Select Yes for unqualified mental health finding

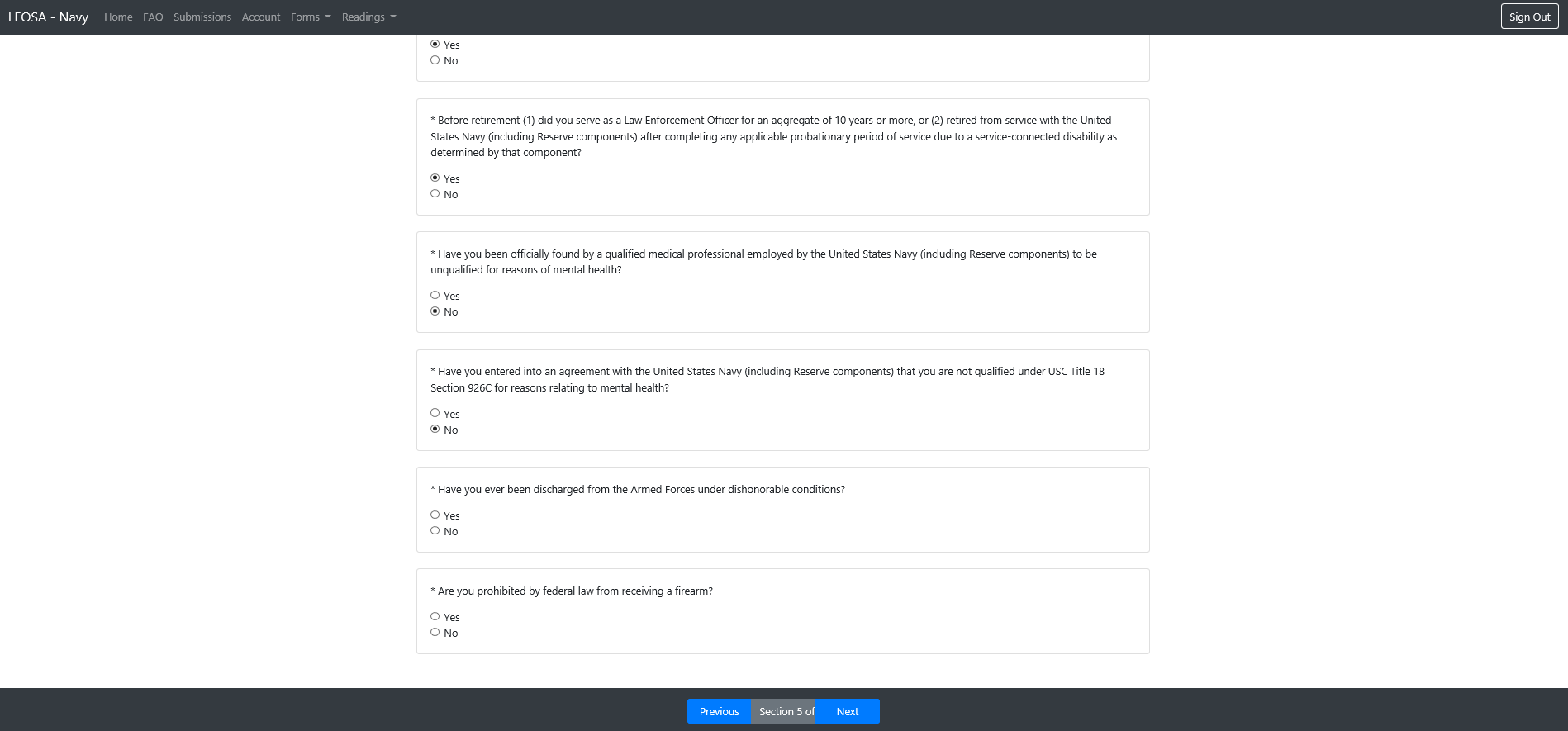435,295
